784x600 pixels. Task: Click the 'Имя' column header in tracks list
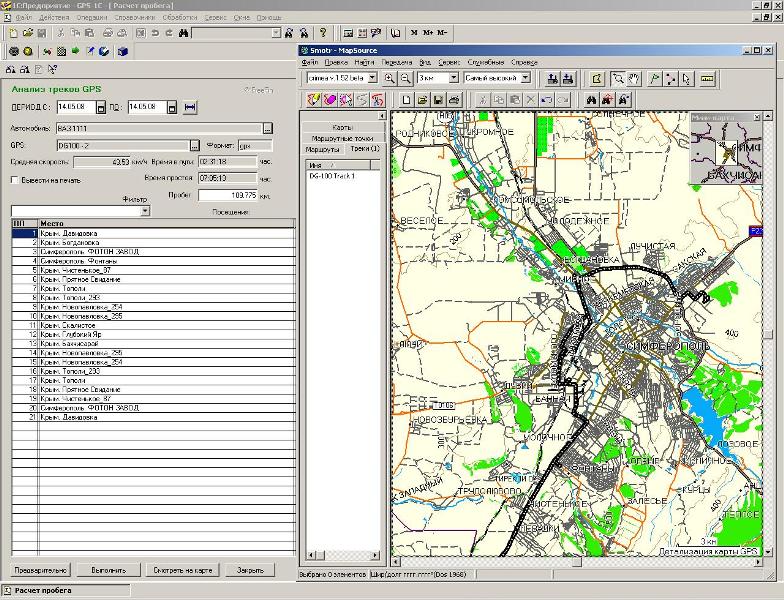coord(338,165)
